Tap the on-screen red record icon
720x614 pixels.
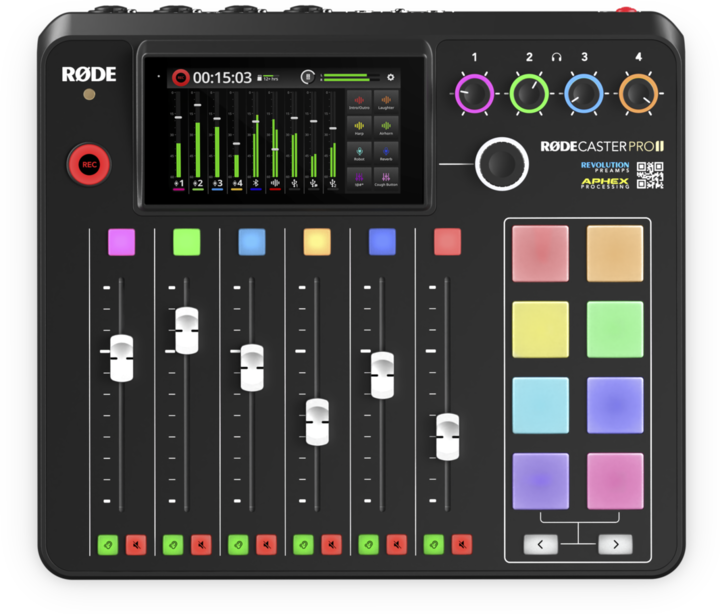click(x=180, y=78)
